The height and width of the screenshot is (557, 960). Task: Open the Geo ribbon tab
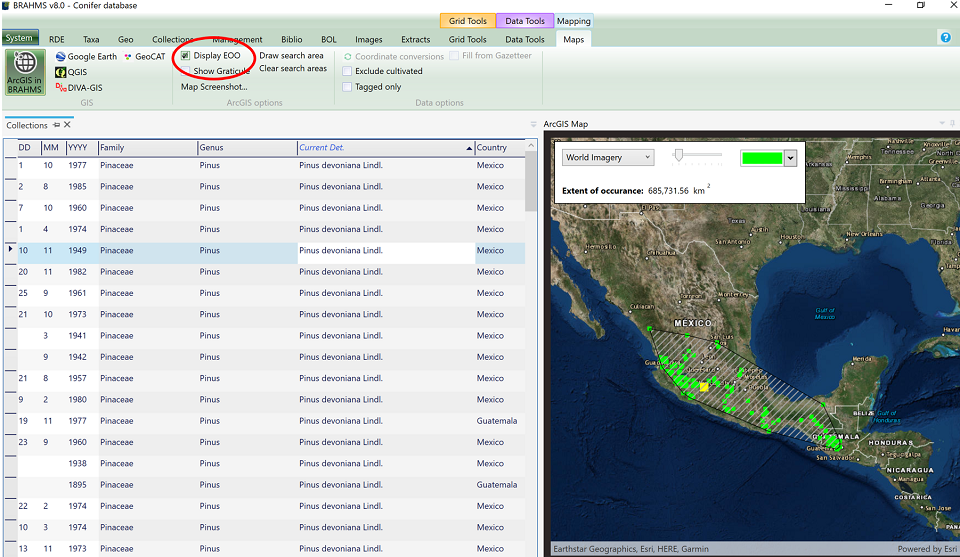point(126,39)
